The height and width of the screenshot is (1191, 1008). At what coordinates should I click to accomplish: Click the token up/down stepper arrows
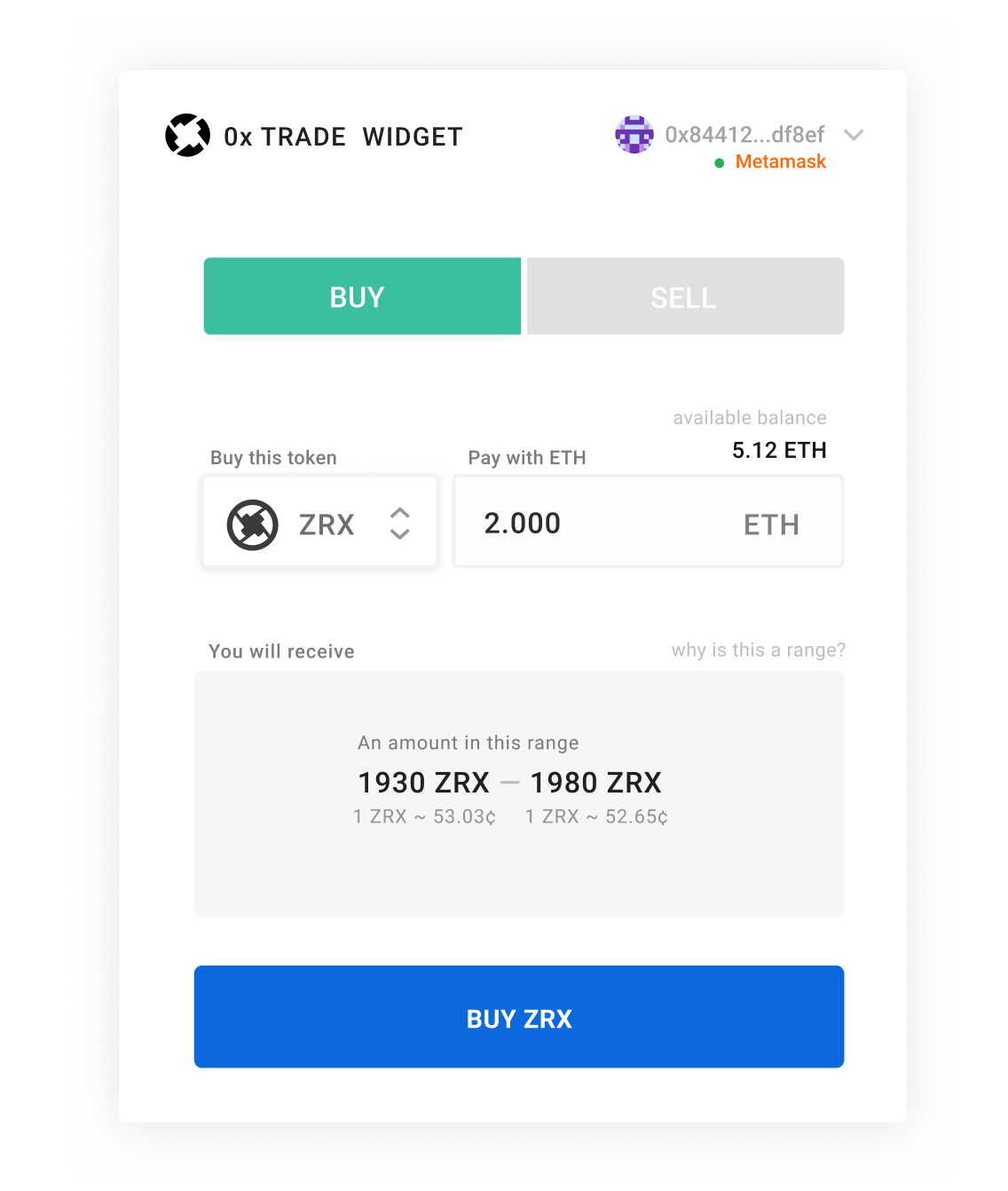(400, 524)
